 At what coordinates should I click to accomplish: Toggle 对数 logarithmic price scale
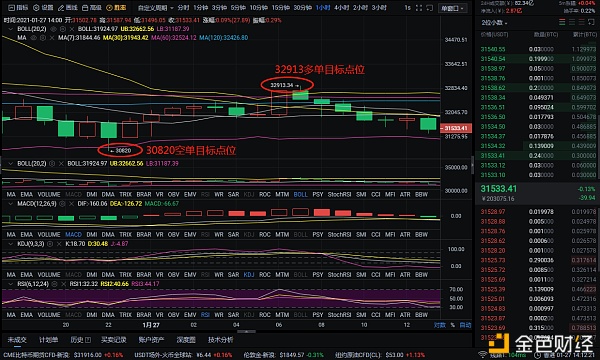(x=440, y=325)
